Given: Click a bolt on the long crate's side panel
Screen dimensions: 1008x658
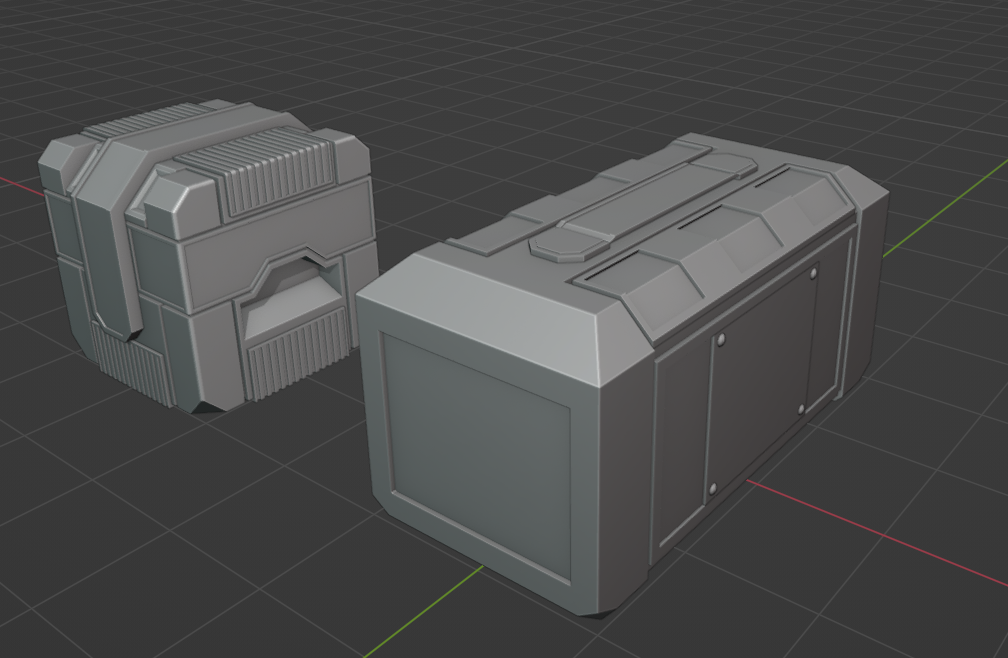Looking at the screenshot, I should 722,337.
